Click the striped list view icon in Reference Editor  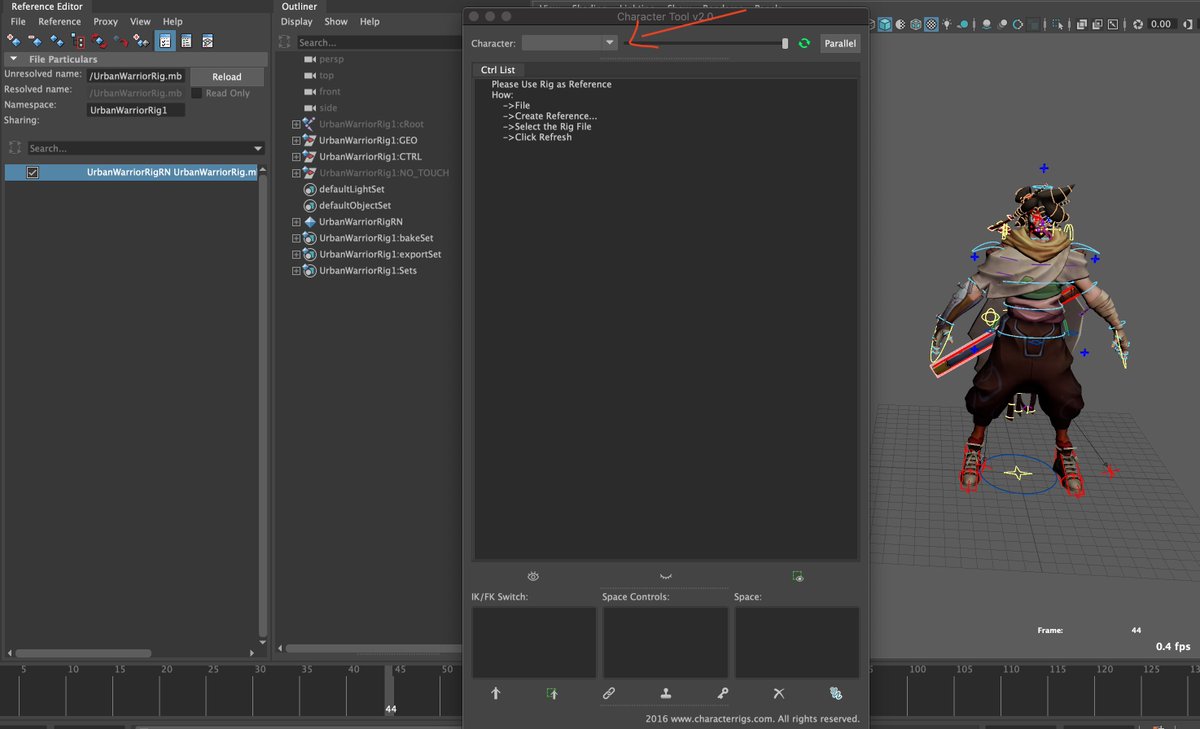point(207,41)
